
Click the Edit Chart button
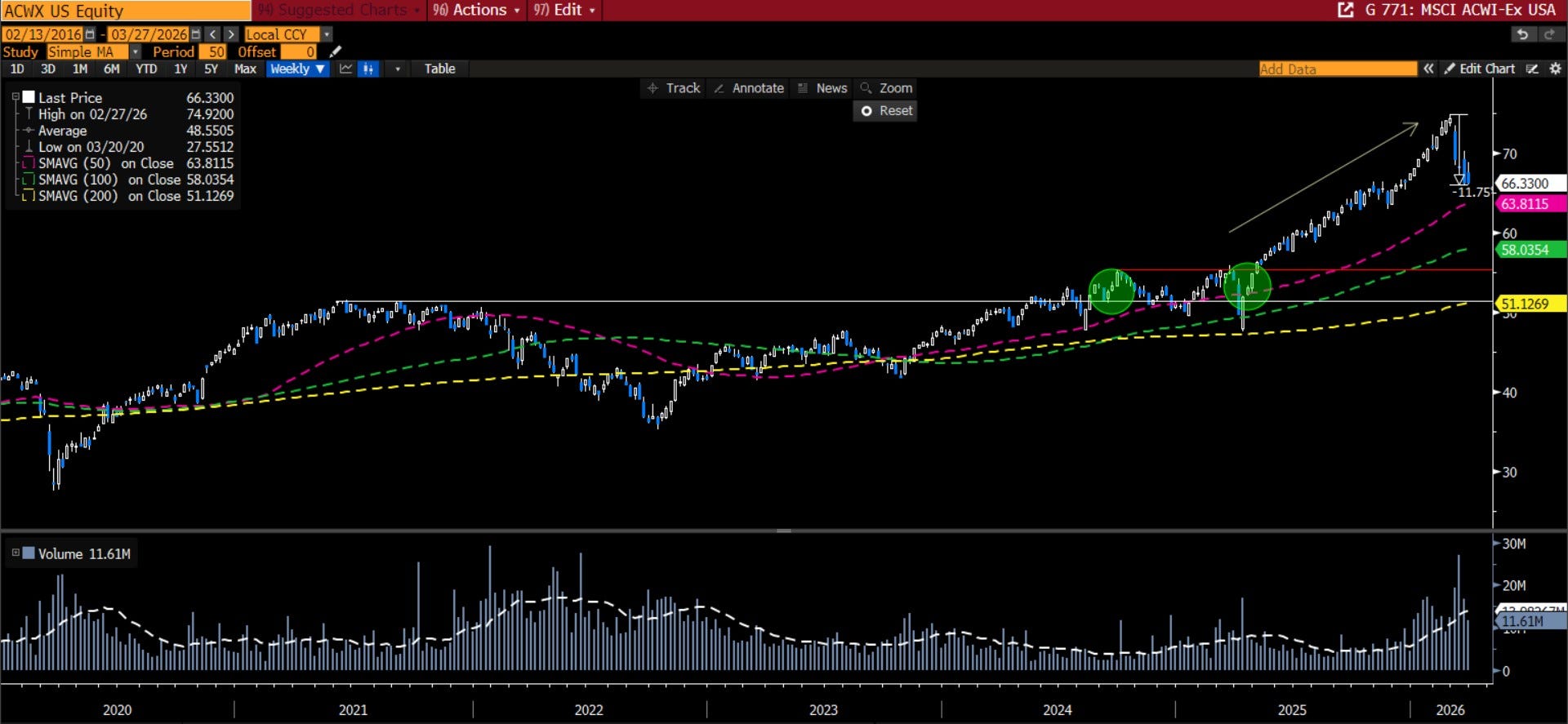click(x=1479, y=69)
